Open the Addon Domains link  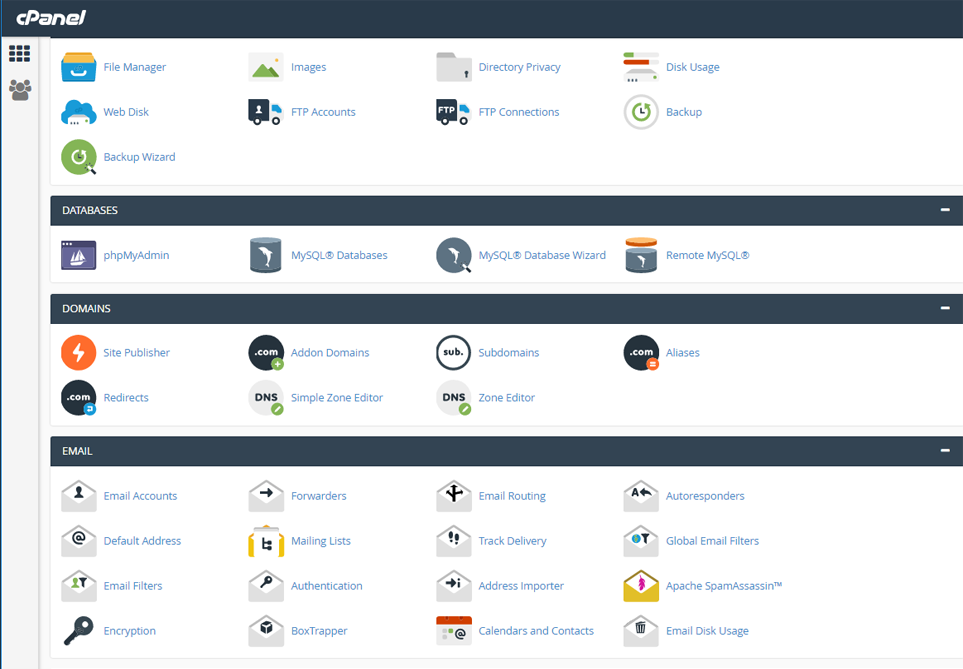point(330,353)
